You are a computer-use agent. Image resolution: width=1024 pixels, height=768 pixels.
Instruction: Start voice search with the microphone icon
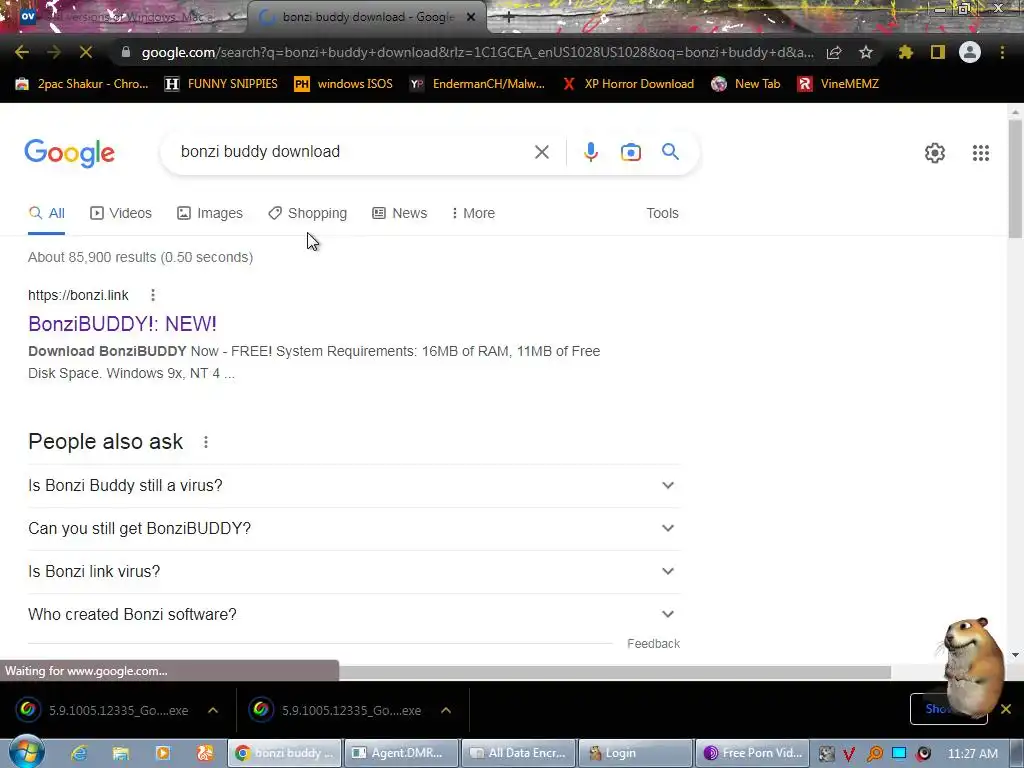tap(590, 152)
